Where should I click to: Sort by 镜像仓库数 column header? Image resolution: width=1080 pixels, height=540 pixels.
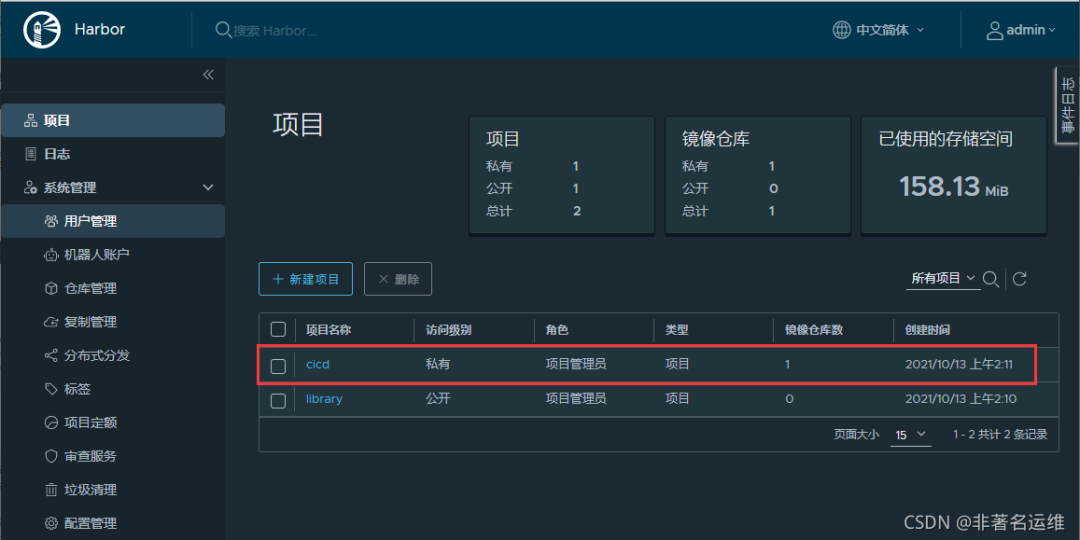tap(814, 330)
